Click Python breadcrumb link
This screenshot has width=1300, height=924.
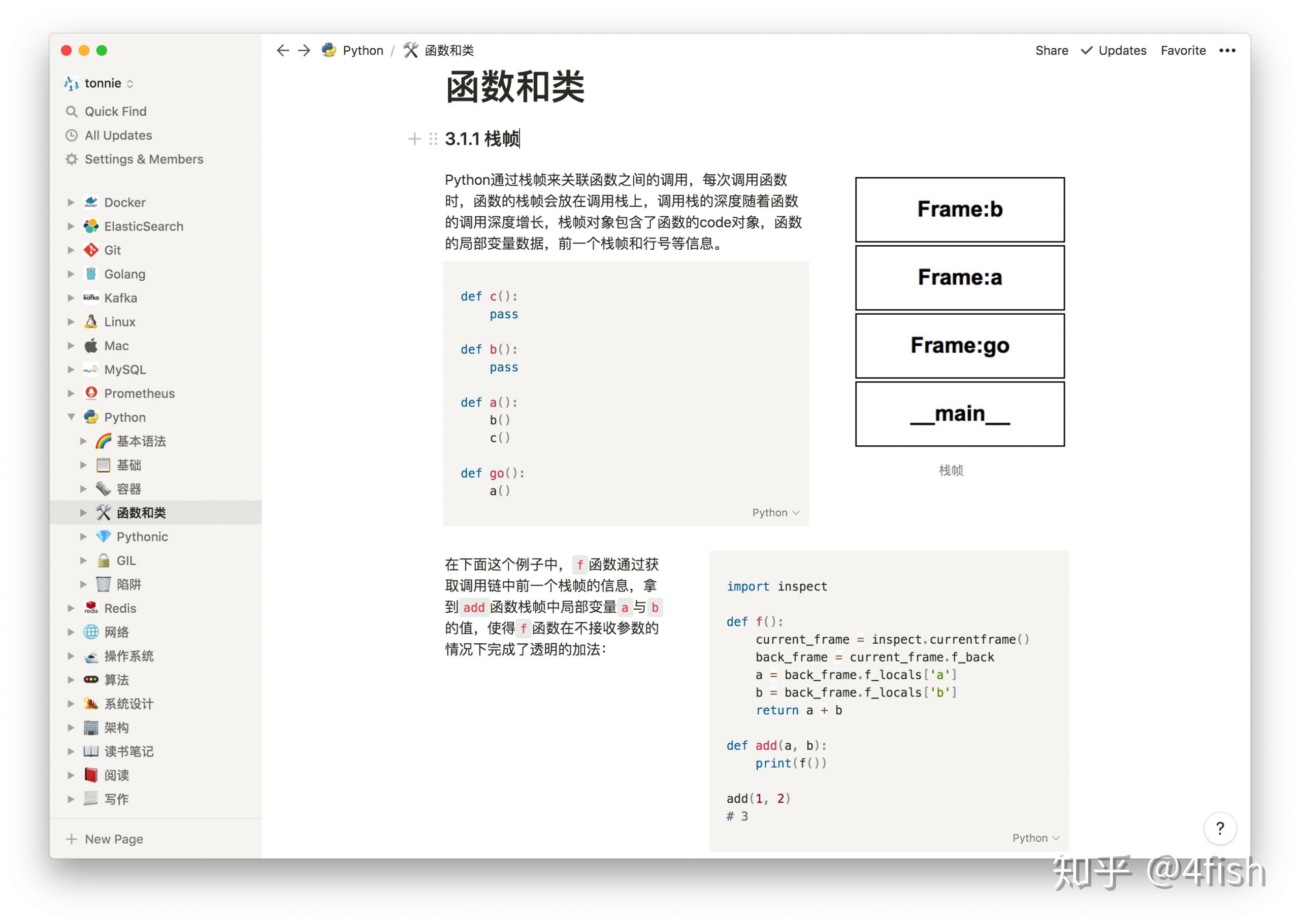coord(363,51)
